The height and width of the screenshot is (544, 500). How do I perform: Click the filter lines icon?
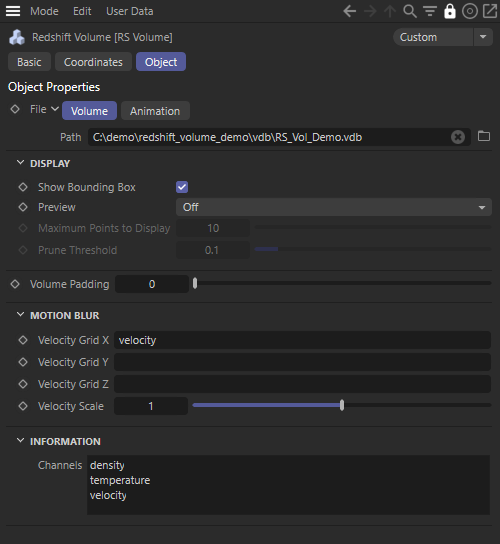coord(430,11)
